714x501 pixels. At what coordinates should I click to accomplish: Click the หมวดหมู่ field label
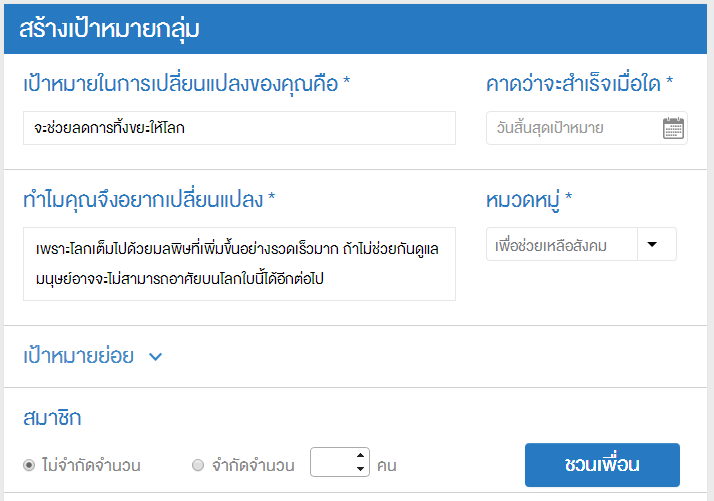[x=528, y=200]
